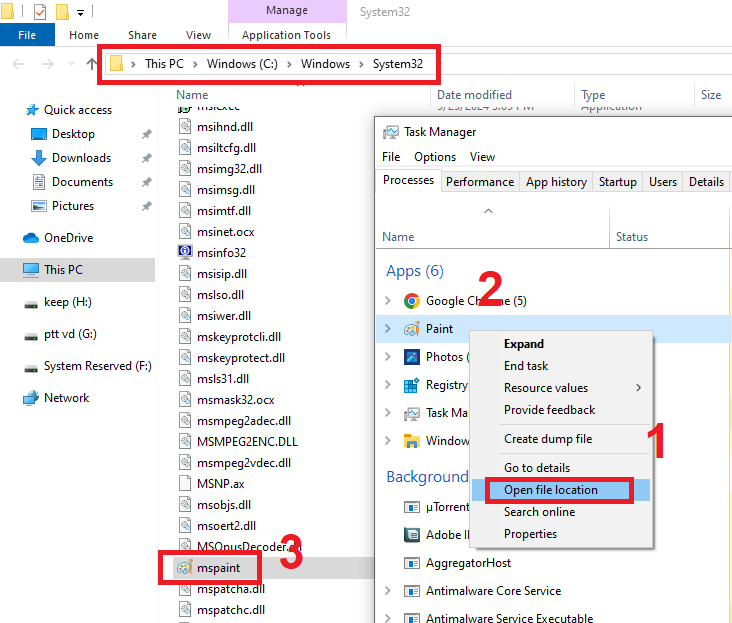732x623 pixels.
Task: Select Network in navigation pane
Action: tap(66, 398)
